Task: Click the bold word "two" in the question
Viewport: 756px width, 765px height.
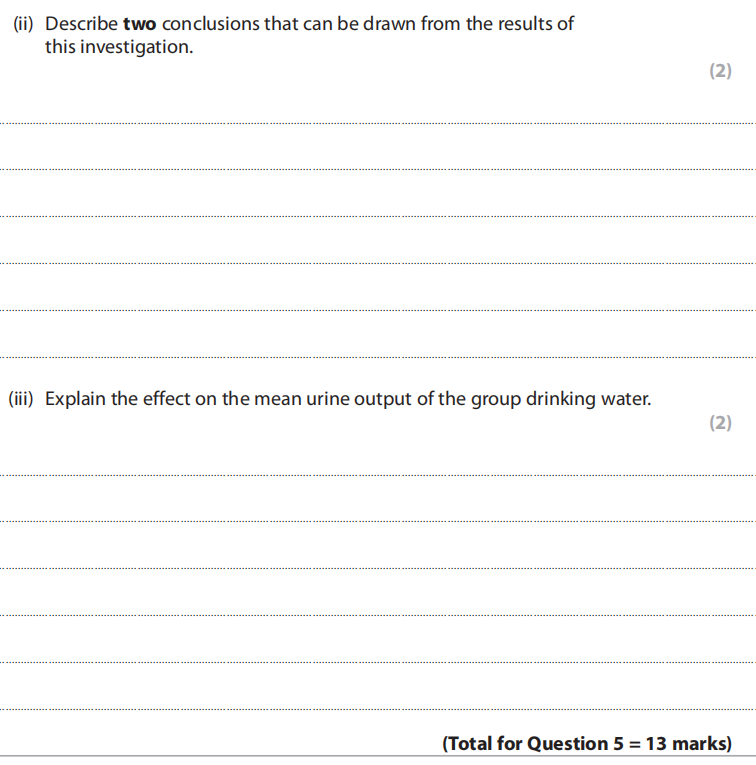Action: click(139, 24)
